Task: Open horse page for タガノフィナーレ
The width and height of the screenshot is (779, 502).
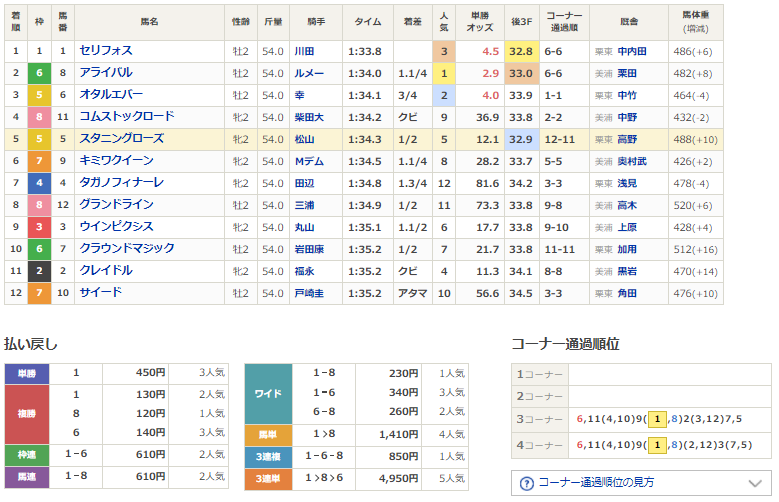Action: [x=122, y=182]
